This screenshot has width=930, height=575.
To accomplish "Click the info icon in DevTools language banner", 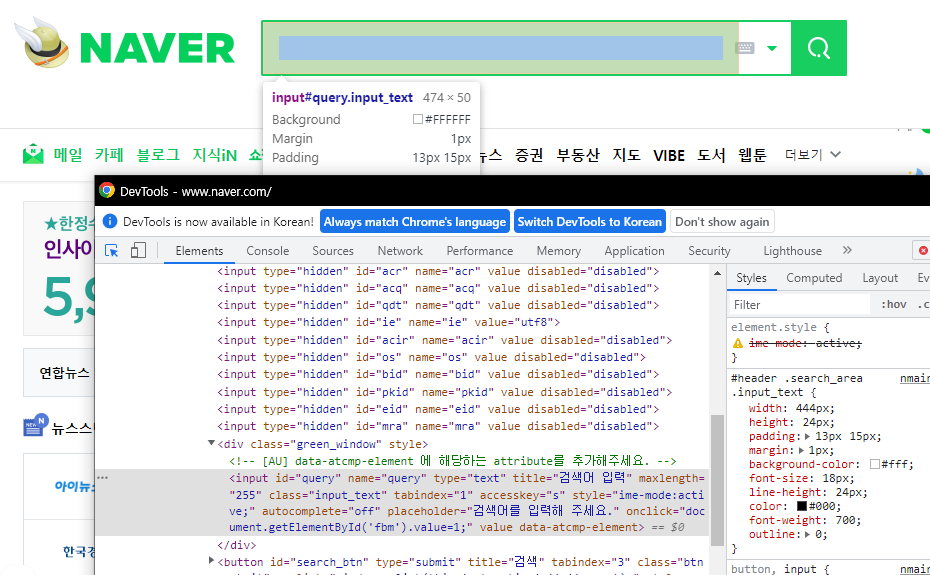I will pos(110,221).
